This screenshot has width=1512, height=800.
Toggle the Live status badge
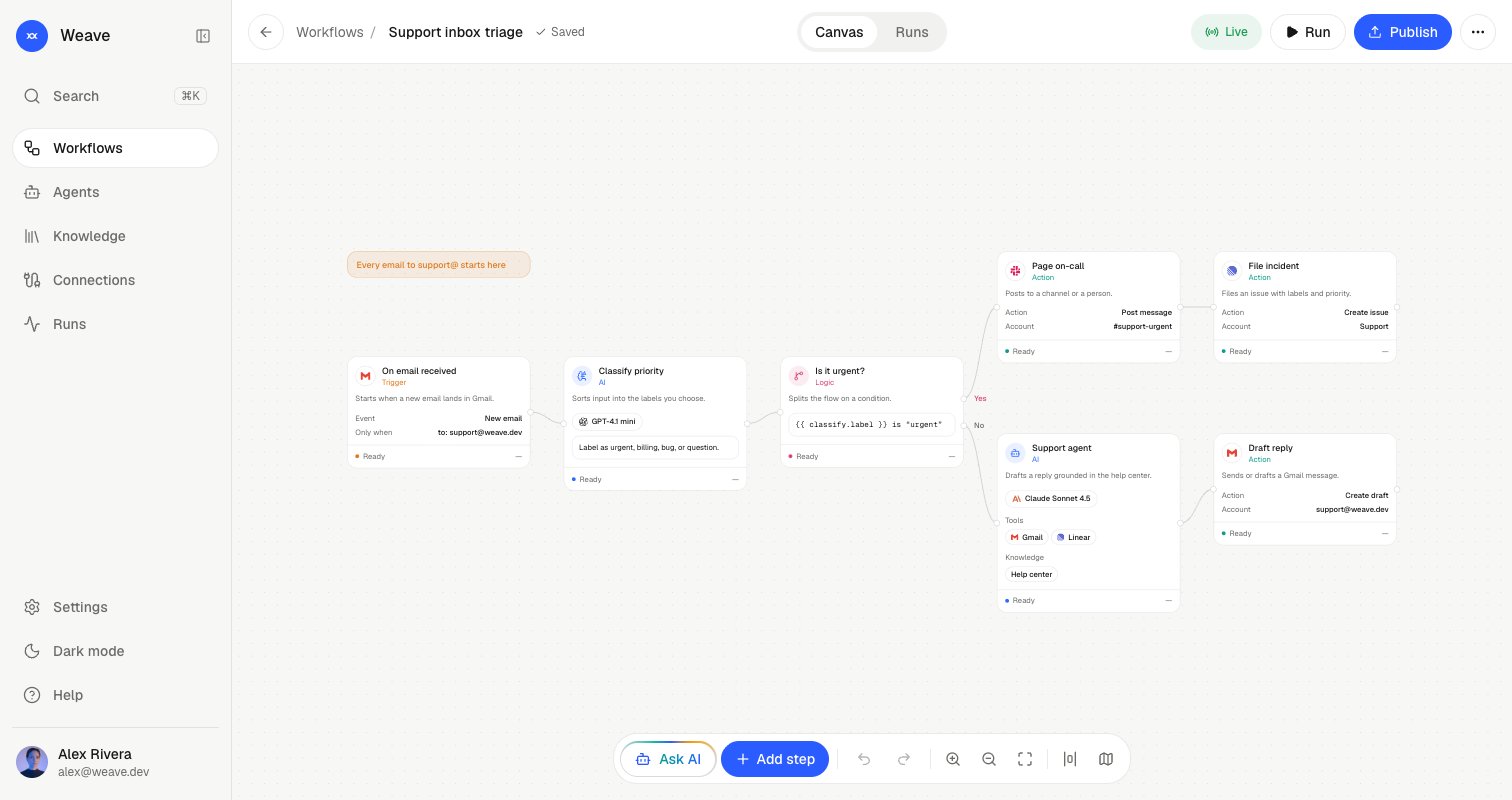(x=1226, y=32)
